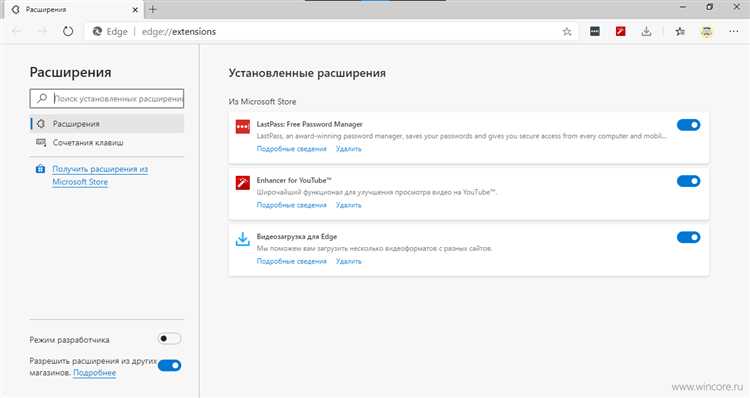Click the browser back arrow
The height and width of the screenshot is (398, 750).
point(17,32)
